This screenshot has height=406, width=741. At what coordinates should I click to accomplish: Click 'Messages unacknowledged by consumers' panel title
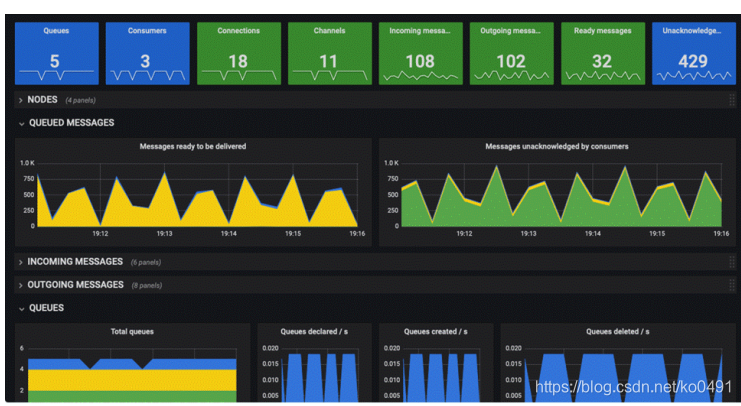tap(557, 147)
